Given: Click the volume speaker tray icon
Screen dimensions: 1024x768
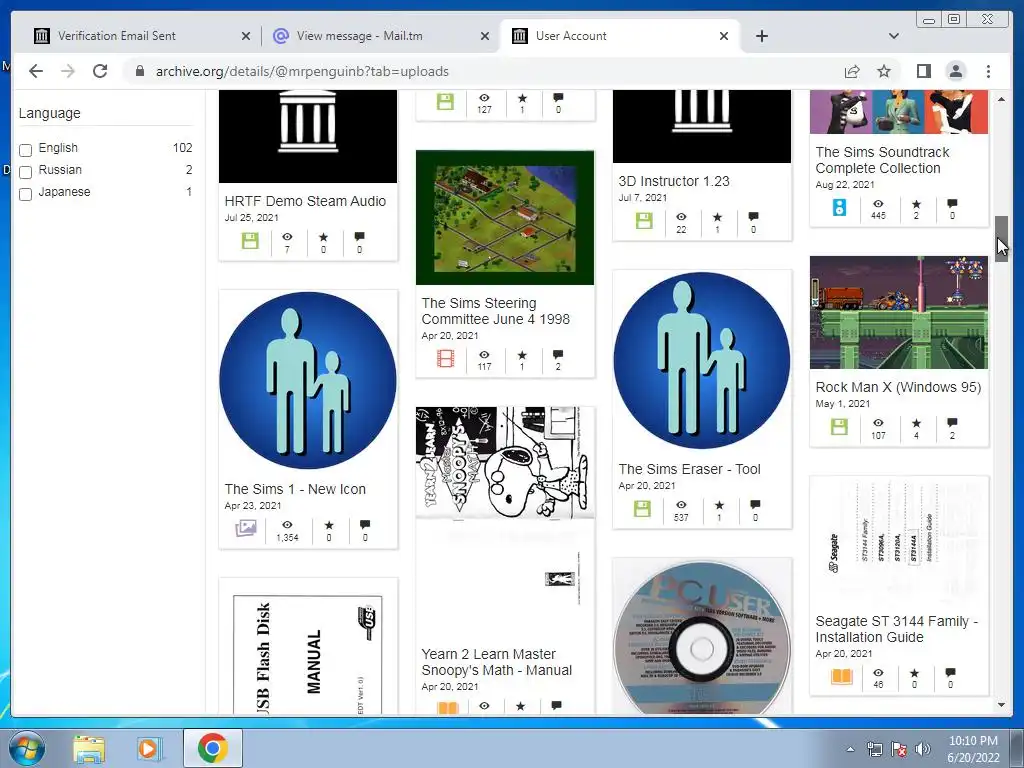Looking at the screenshot, I should pyautogui.click(x=923, y=749).
